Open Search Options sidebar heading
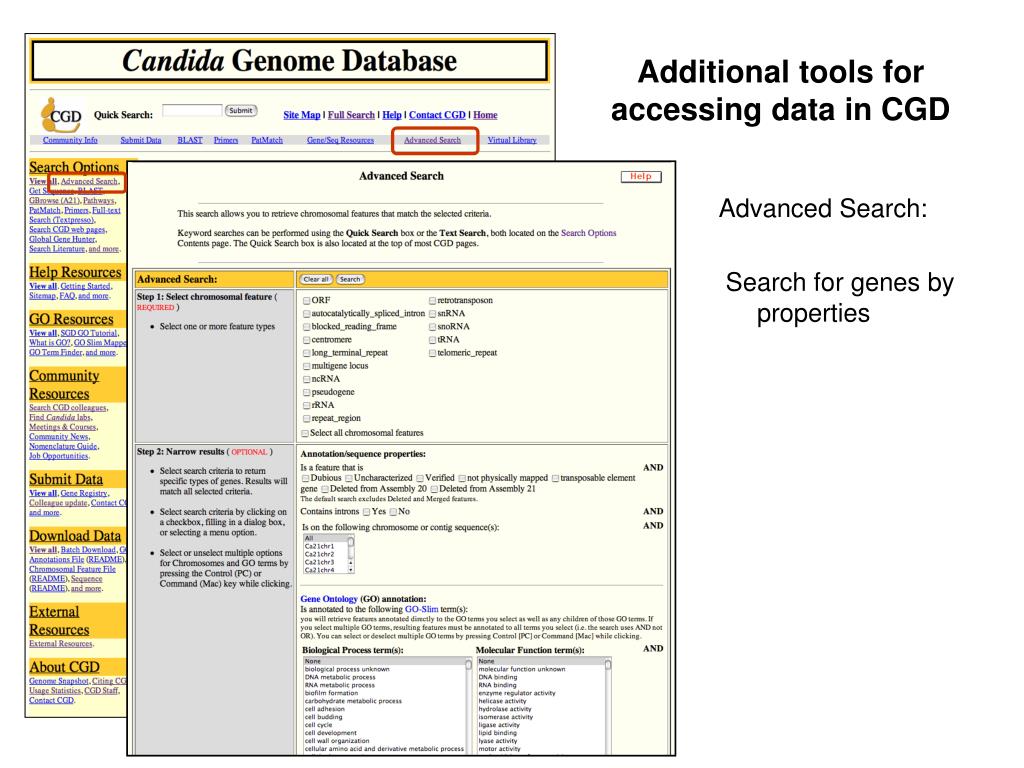1024x768 pixels. click(74, 167)
